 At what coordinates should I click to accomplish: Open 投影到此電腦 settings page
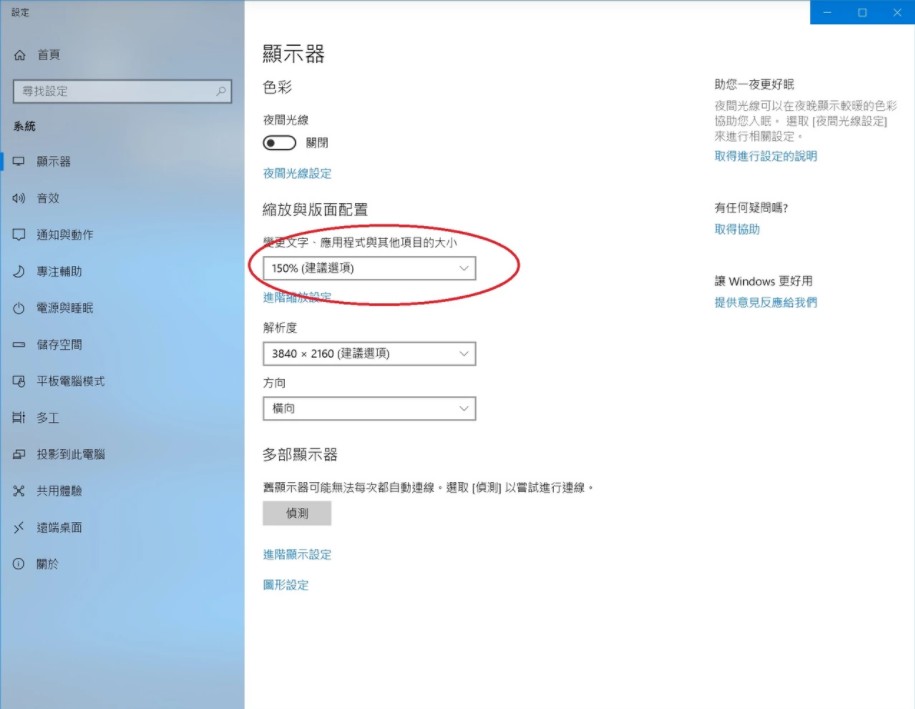[70, 454]
